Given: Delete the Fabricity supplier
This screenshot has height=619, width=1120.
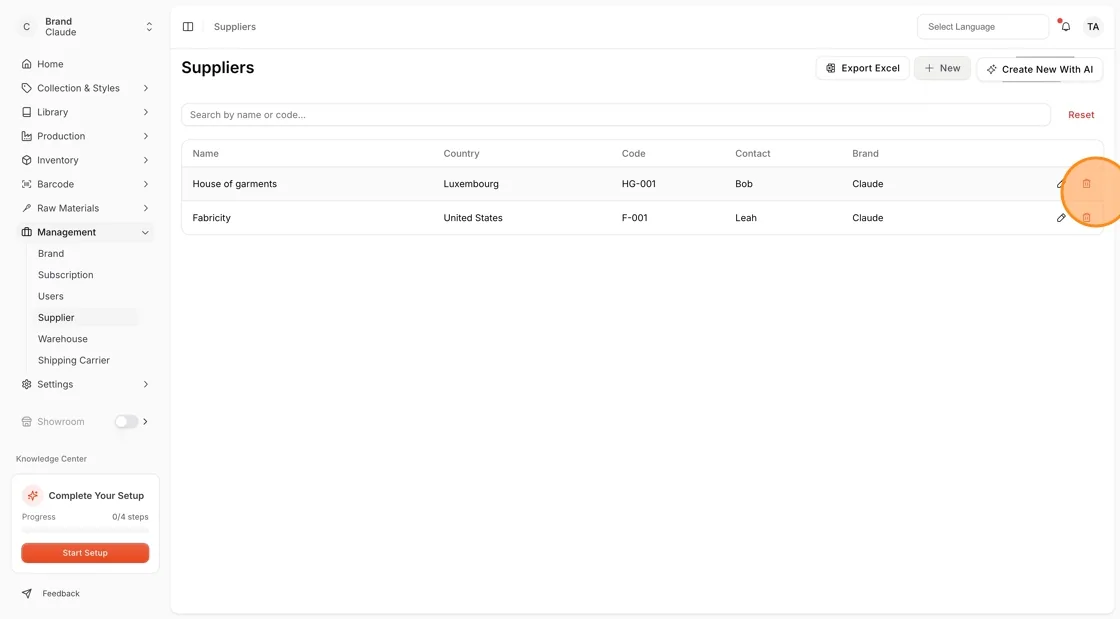Looking at the screenshot, I should click(x=1086, y=218).
